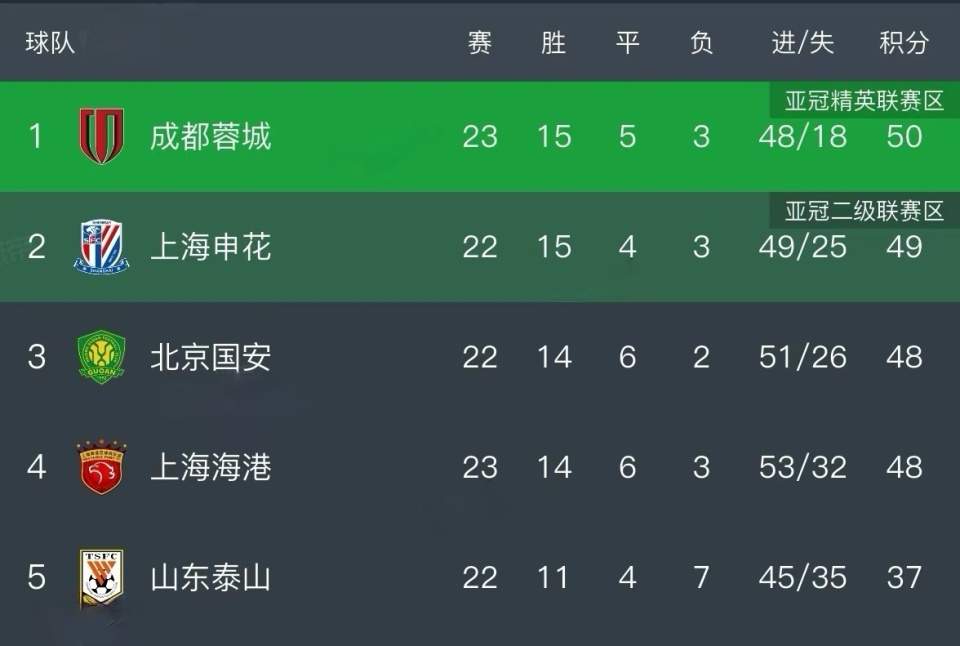The height and width of the screenshot is (646, 960).
Task: Sort table by 积分 points column
Action: point(903,43)
